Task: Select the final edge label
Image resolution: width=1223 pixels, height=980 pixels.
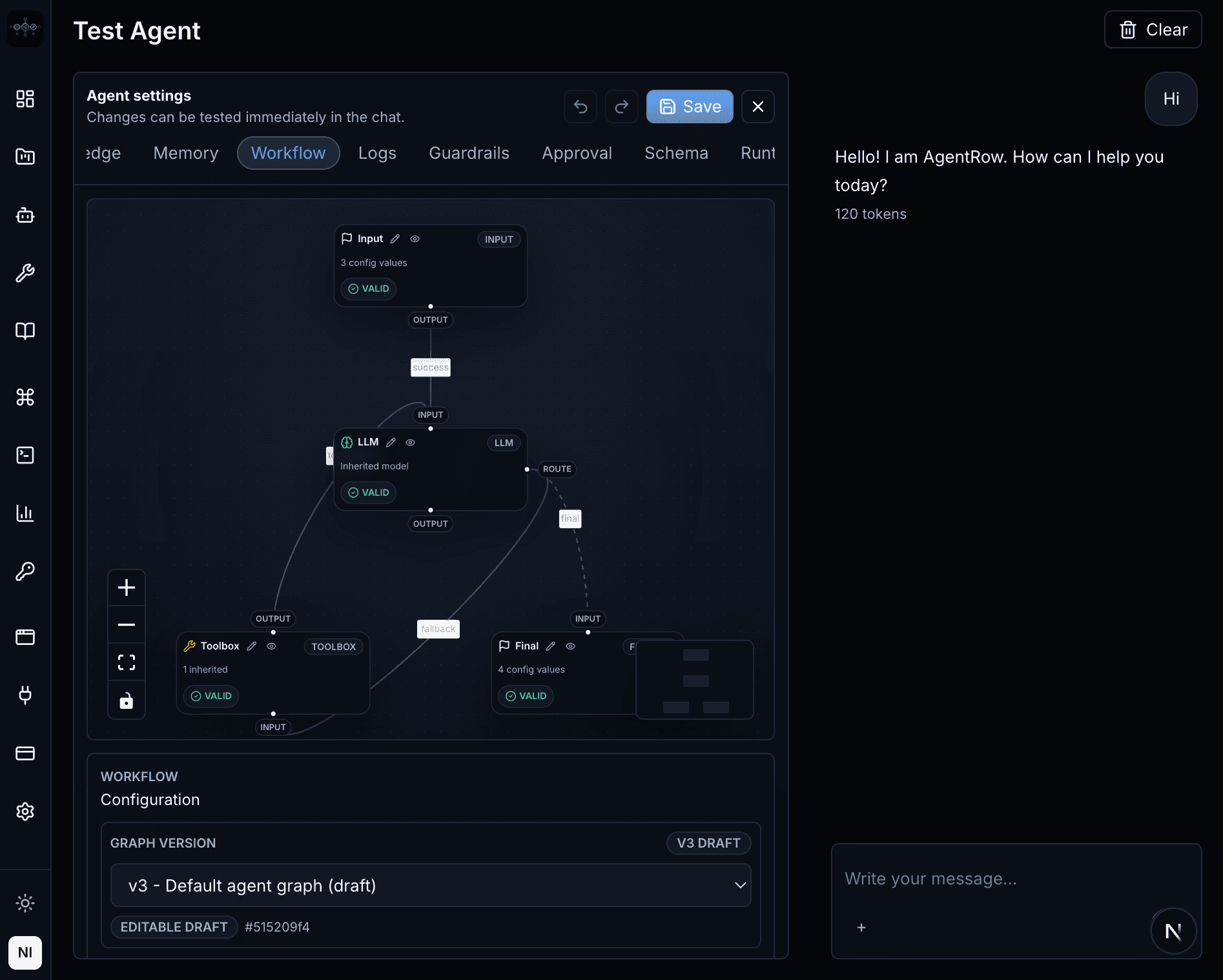Action: point(570,518)
